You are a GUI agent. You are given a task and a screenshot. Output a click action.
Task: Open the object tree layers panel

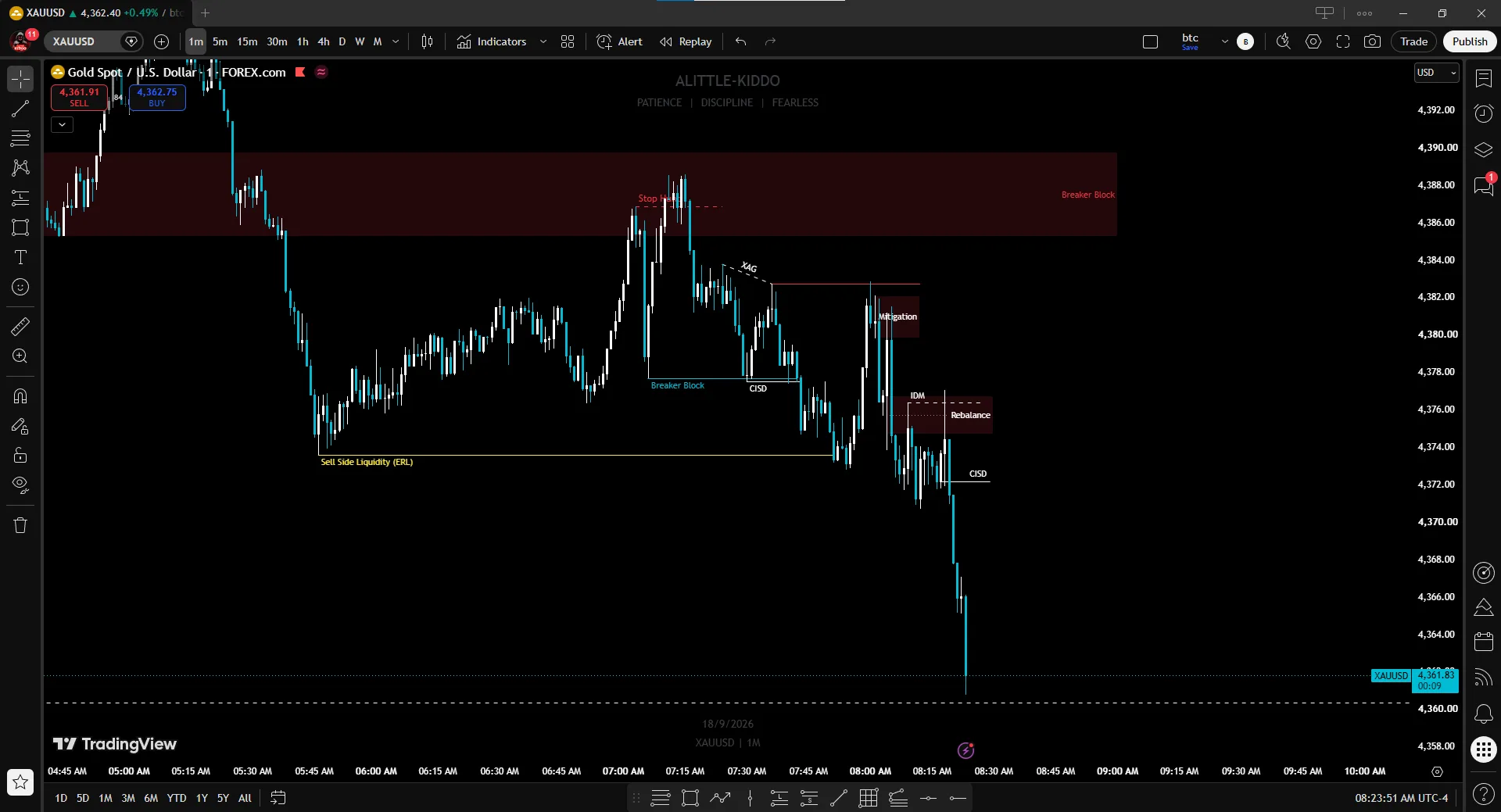pyautogui.click(x=1483, y=150)
